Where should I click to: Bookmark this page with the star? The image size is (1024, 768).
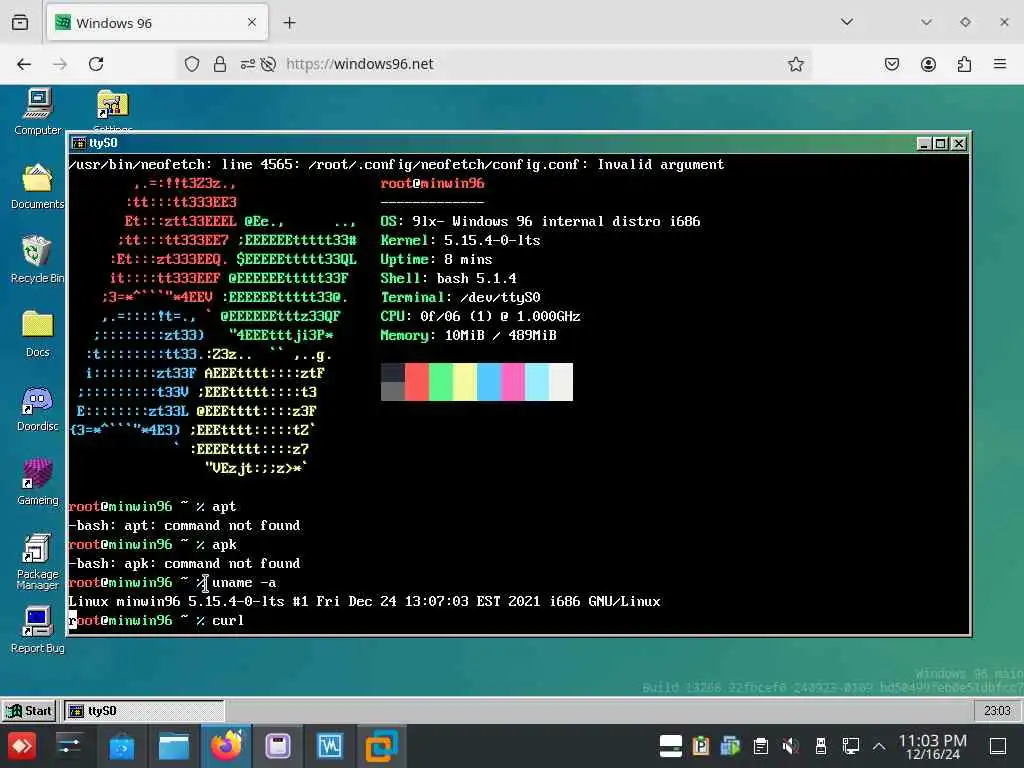(795, 64)
